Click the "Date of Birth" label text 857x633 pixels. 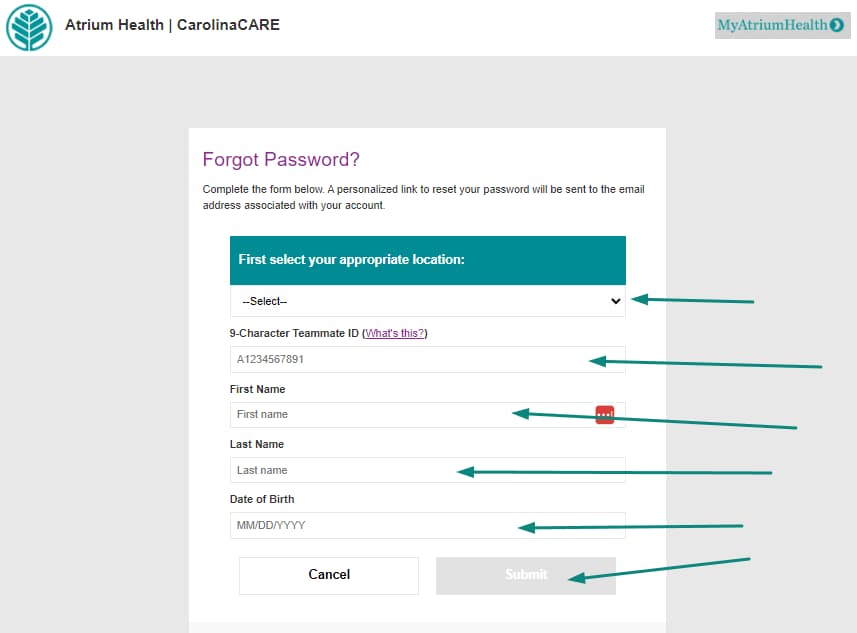point(262,499)
